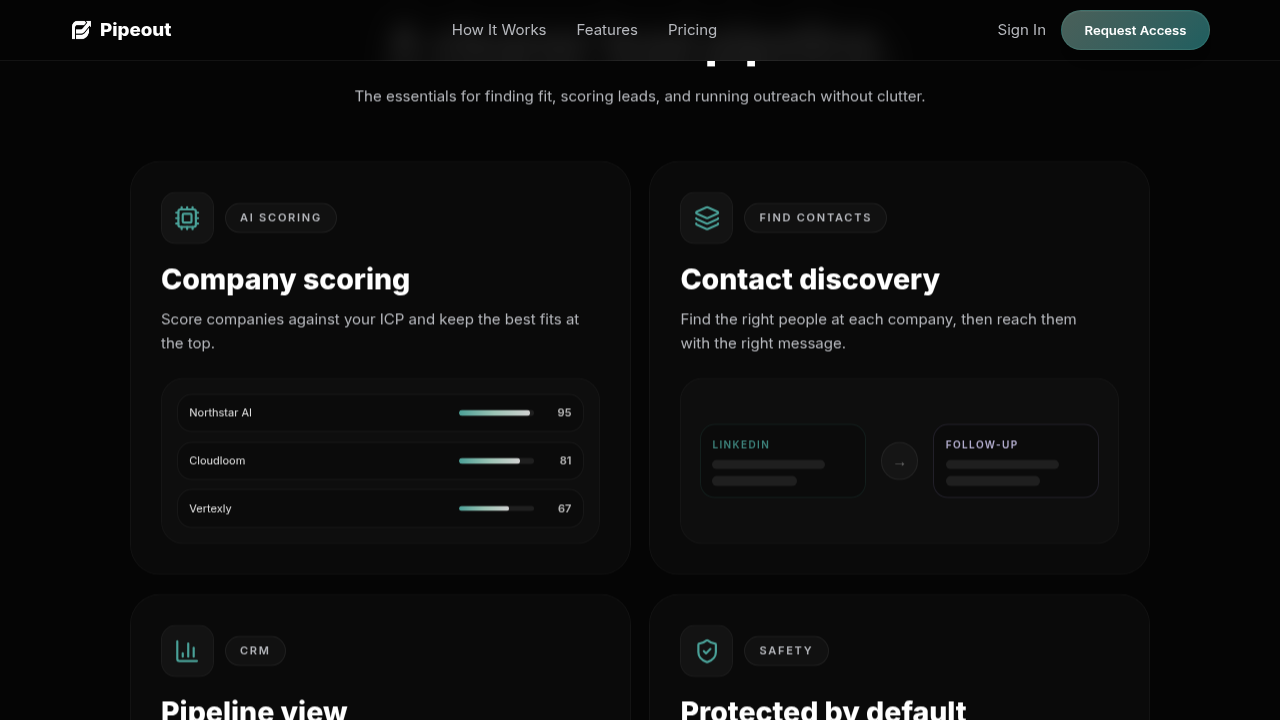Click the Company scoring heading
1280x720 pixels.
286,279
